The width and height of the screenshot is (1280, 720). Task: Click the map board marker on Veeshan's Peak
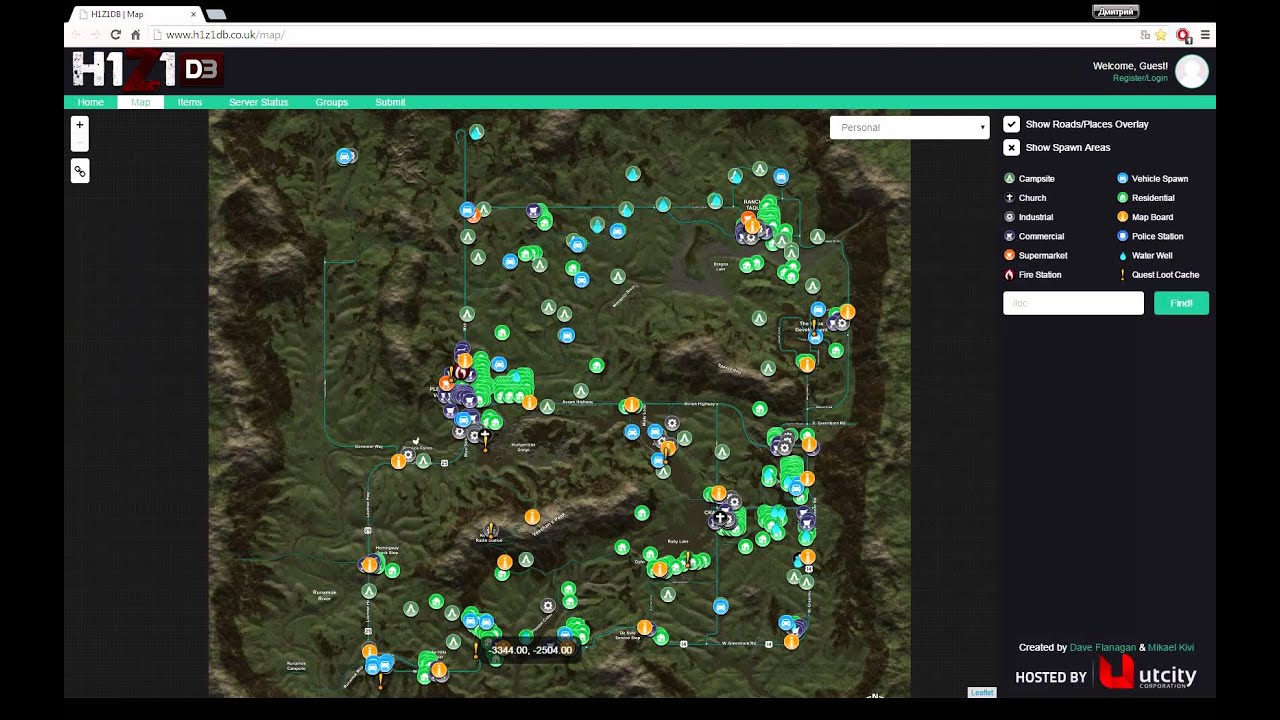tap(532, 517)
